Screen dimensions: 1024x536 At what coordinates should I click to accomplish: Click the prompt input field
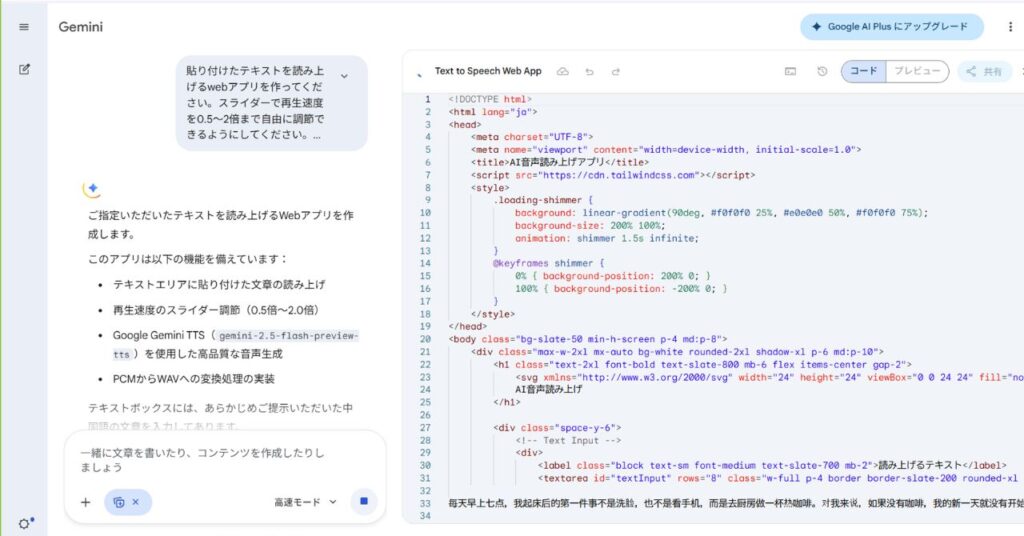click(x=202, y=460)
